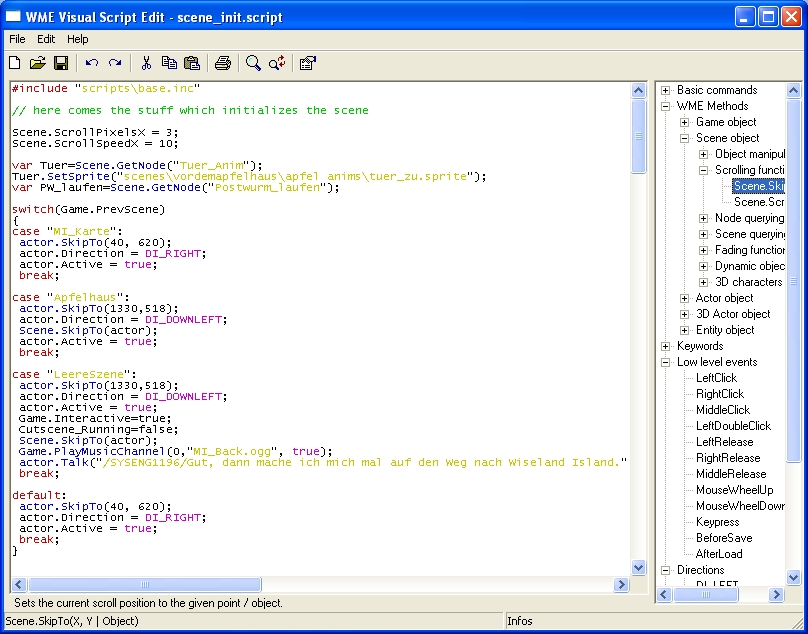Copy the selected text
The width and height of the screenshot is (808, 634).
tap(169, 63)
